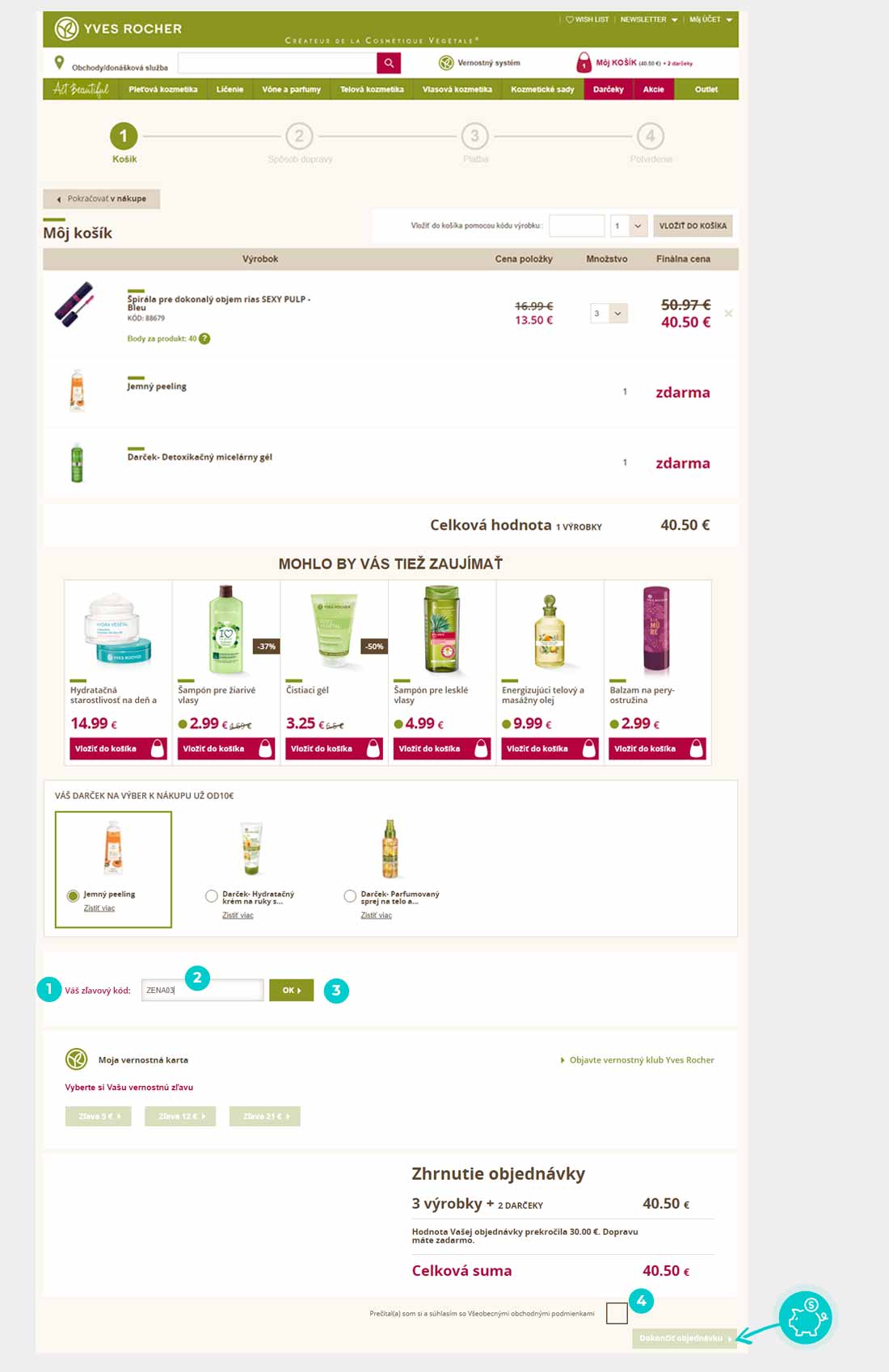Click the Pokračovať v nákupe button
This screenshot has width=889, height=1372.
pyautogui.click(x=102, y=199)
